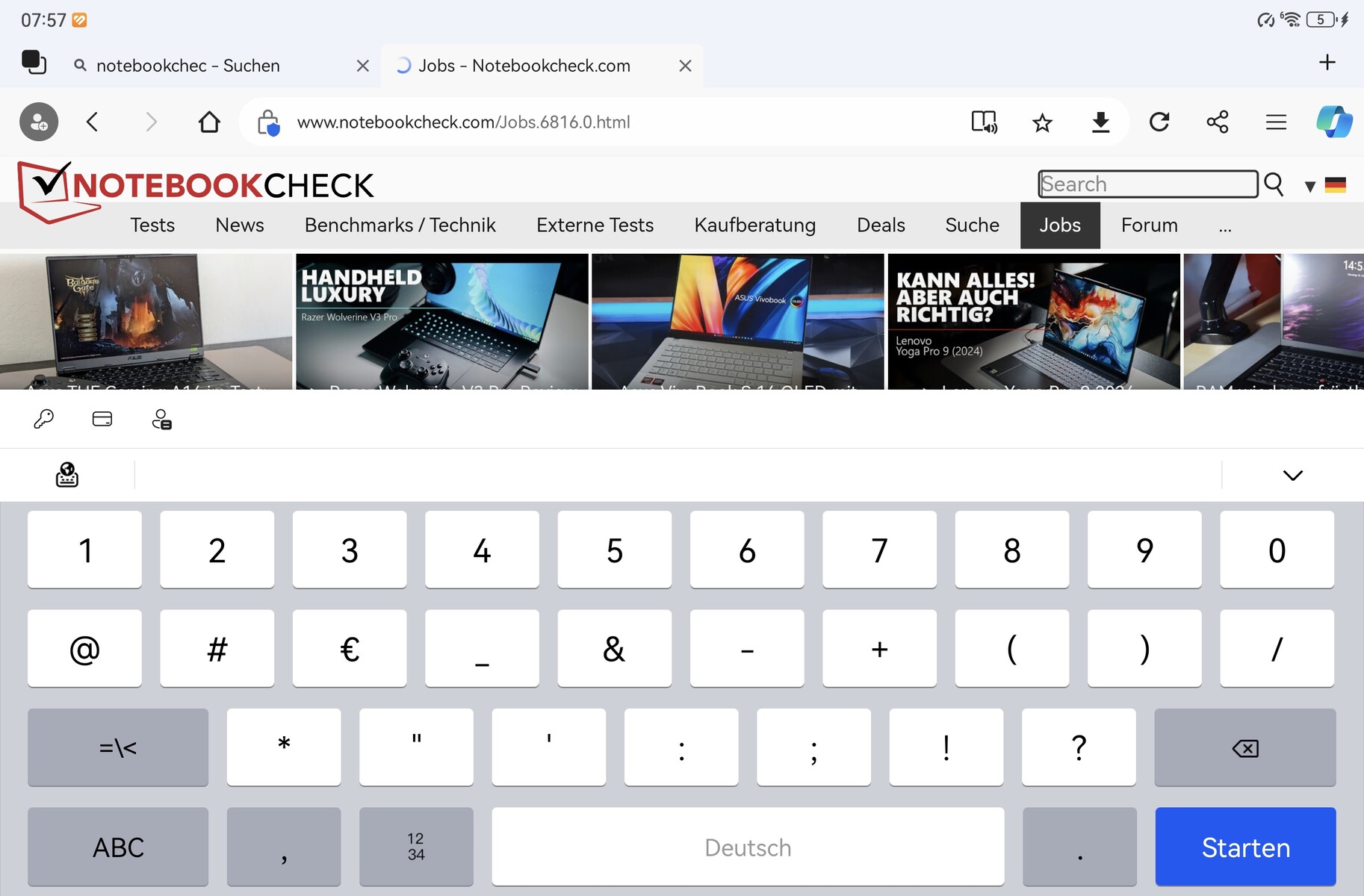
Task: Open the Deals menu
Action: click(881, 225)
